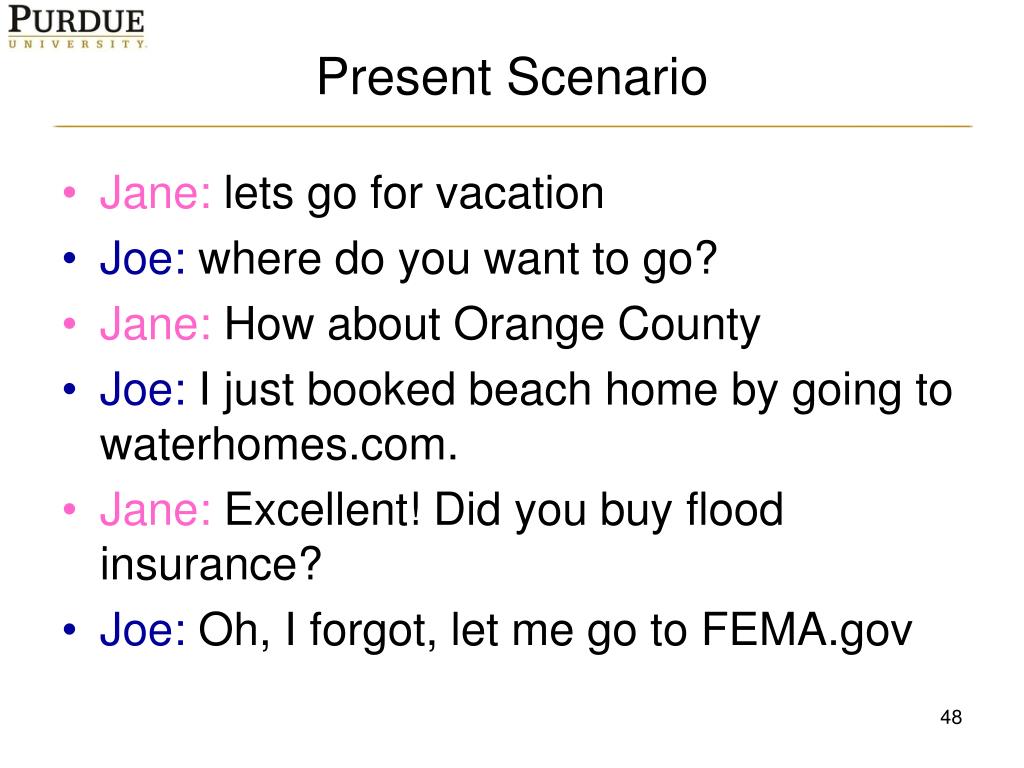Viewport: 1024px width, 768px height.
Task: Click the text How about Orange County
Action: click(x=492, y=325)
